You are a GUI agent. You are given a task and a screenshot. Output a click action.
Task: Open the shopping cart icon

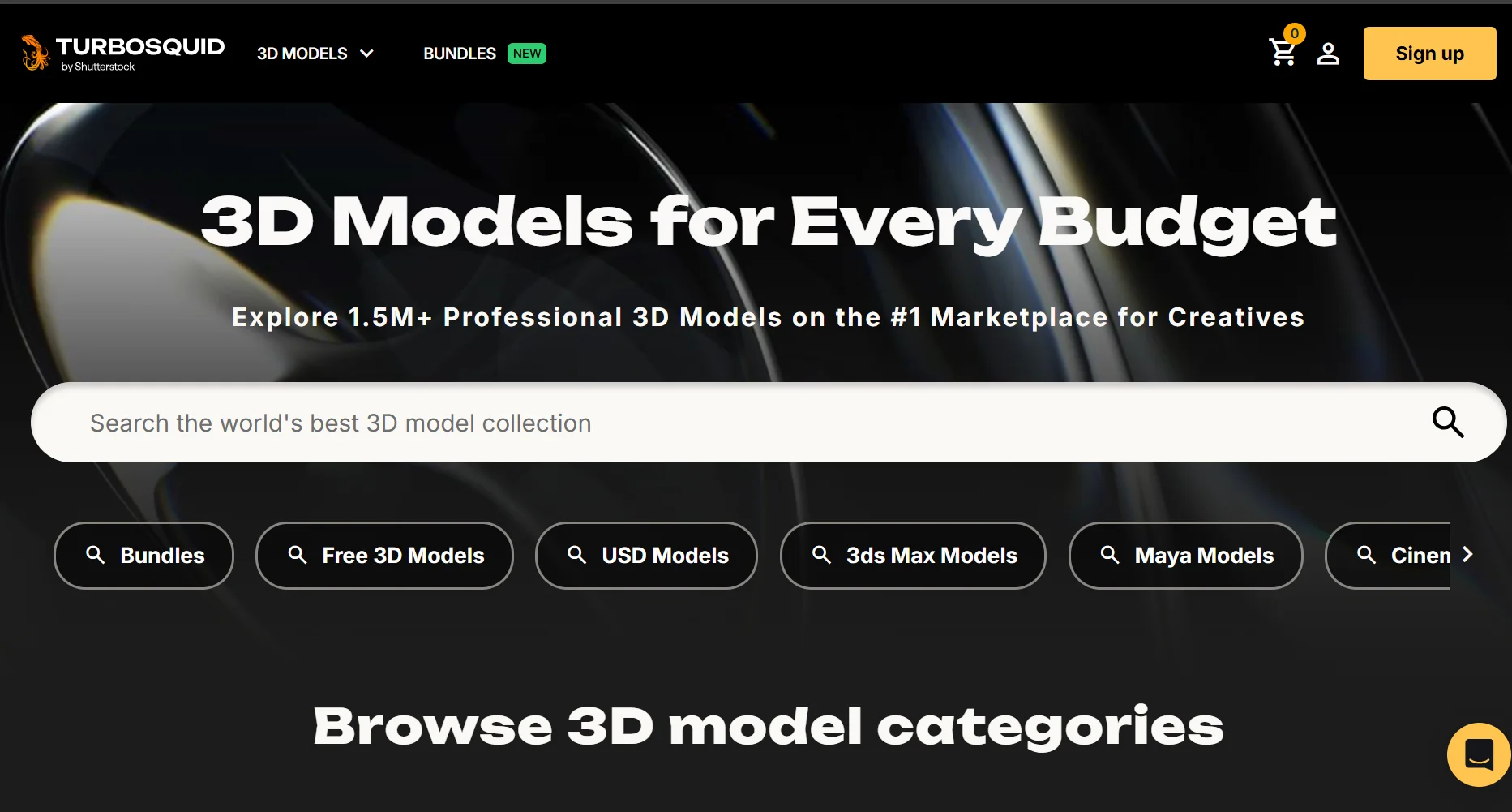(1282, 54)
